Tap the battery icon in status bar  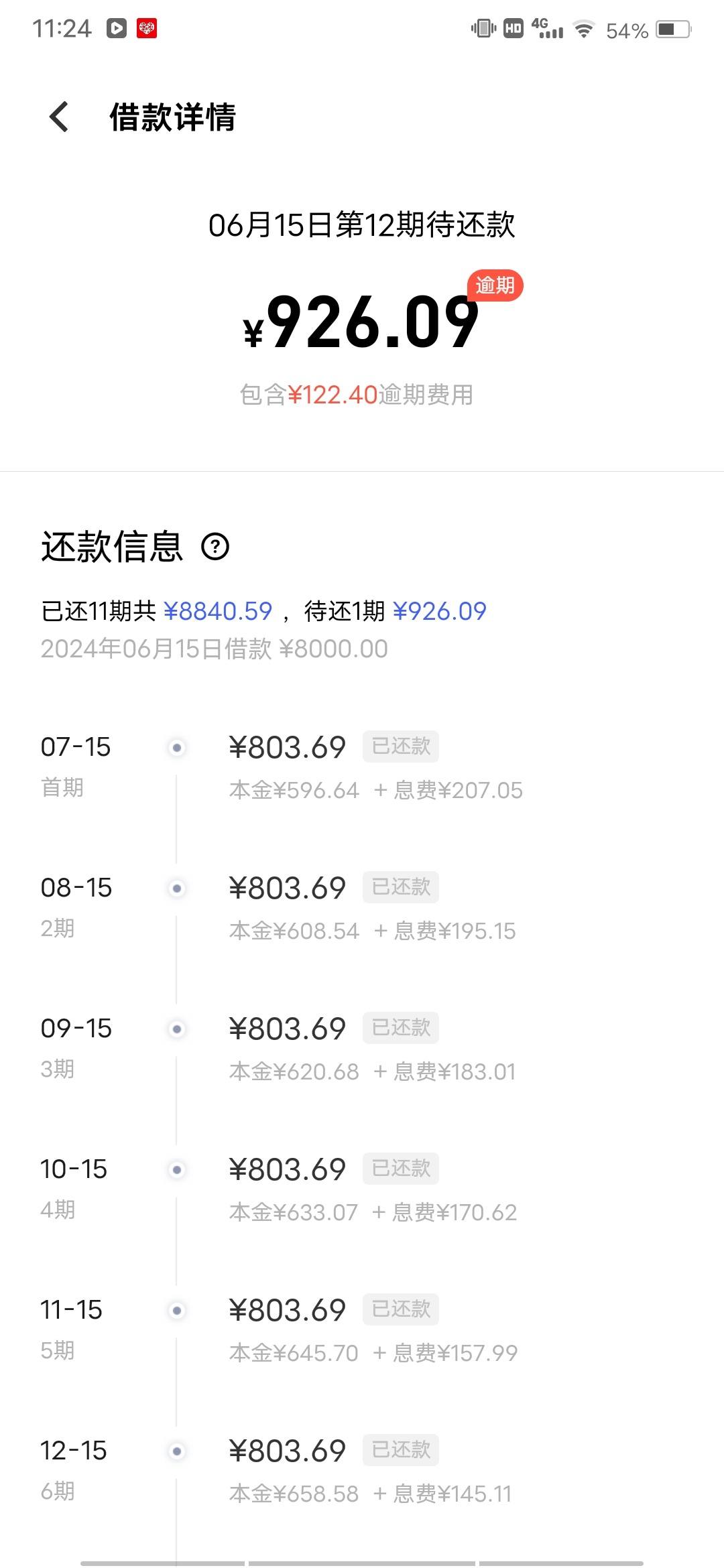pos(674,29)
